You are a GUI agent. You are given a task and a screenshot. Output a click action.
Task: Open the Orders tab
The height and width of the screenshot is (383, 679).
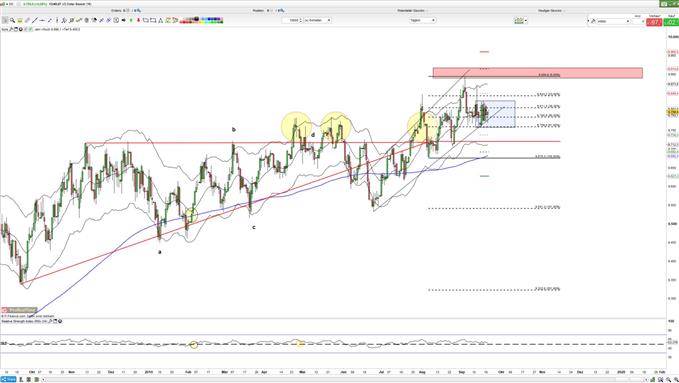click(126, 10)
